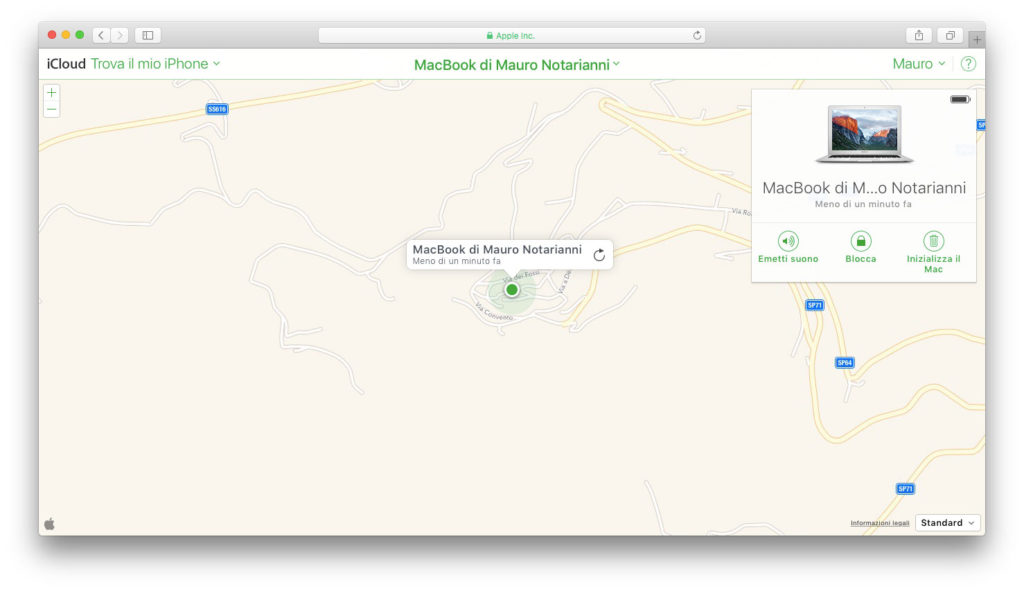Select the Blocca lock icon
This screenshot has width=1024, height=591.
860,241
